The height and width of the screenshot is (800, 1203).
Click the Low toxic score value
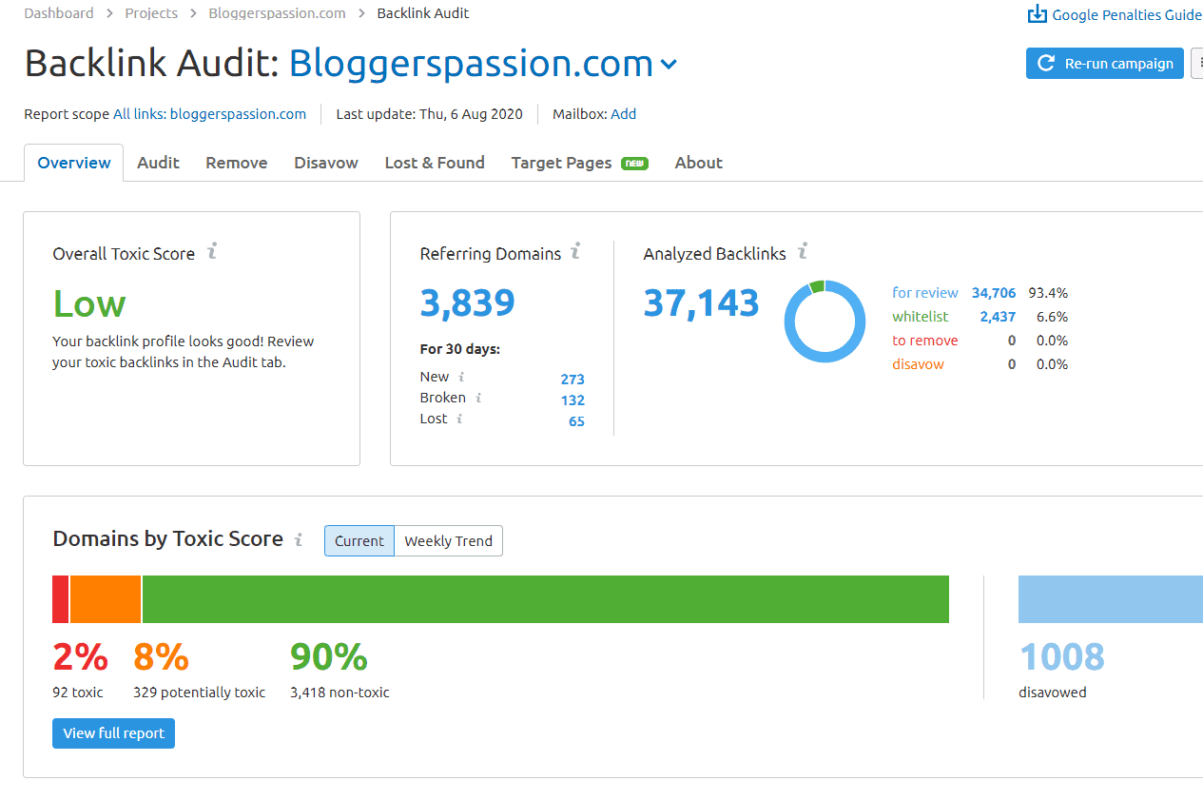pos(89,304)
